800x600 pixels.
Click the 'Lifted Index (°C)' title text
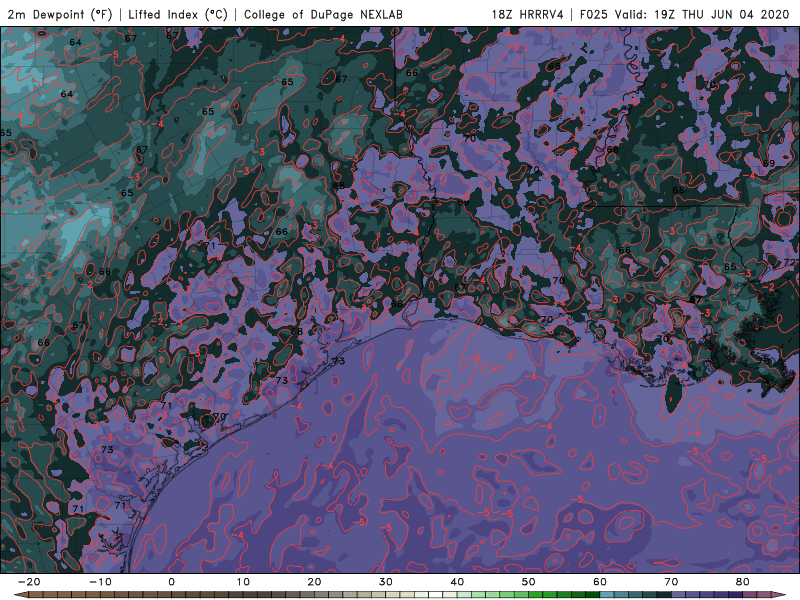178,14
